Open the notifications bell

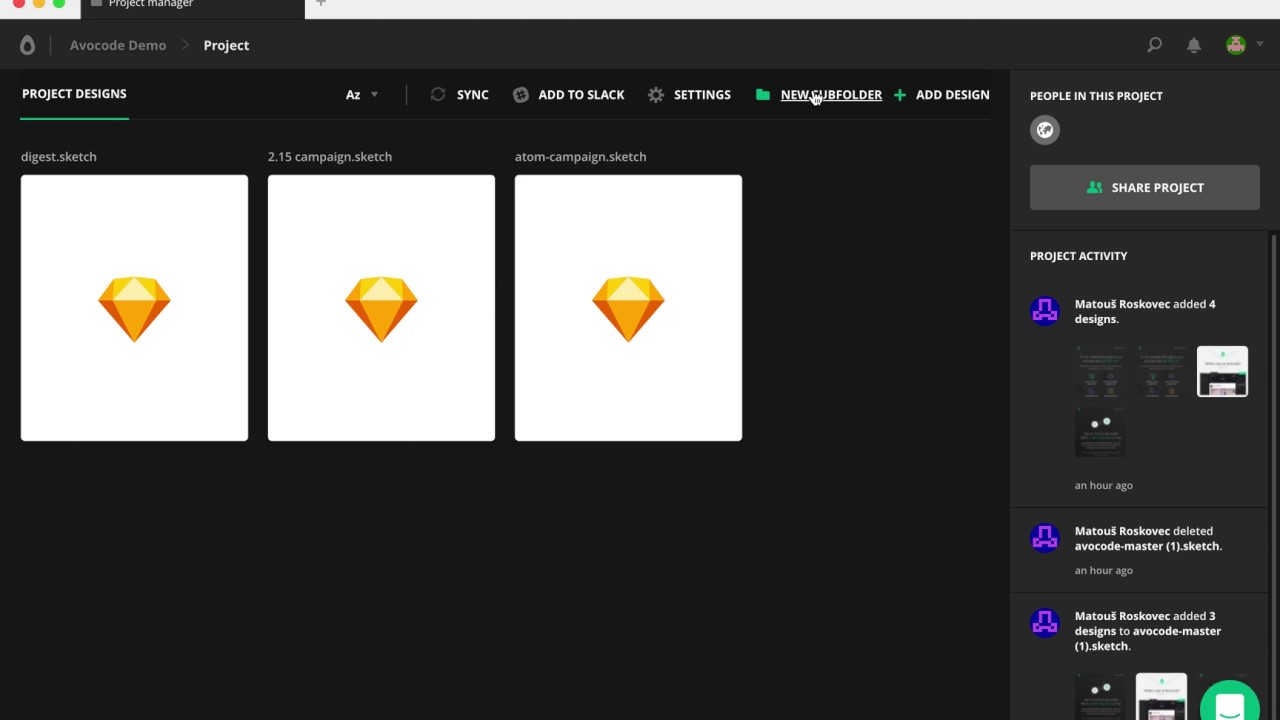pyautogui.click(x=1194, y=45)
